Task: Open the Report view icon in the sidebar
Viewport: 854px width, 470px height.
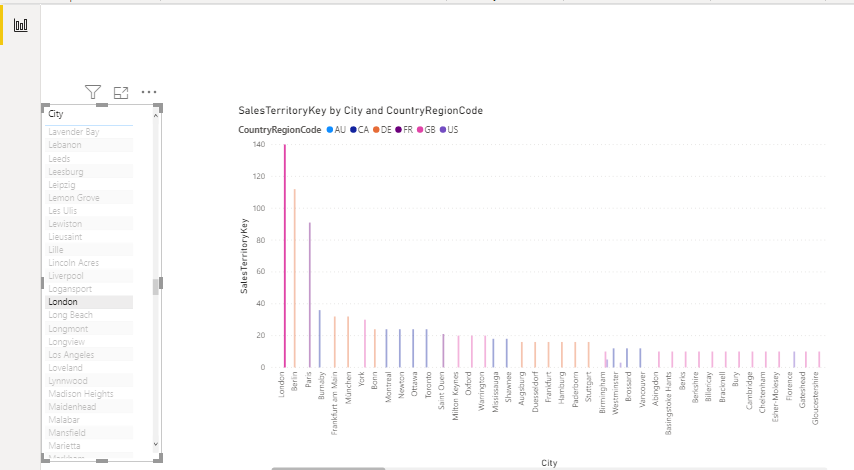Action: coord(21,25)
